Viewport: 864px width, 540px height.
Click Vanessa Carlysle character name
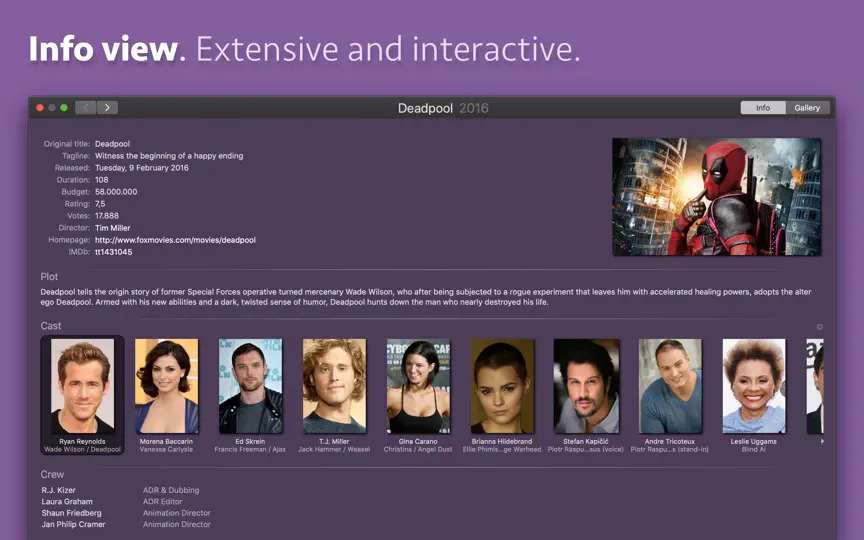click(166, 450)
